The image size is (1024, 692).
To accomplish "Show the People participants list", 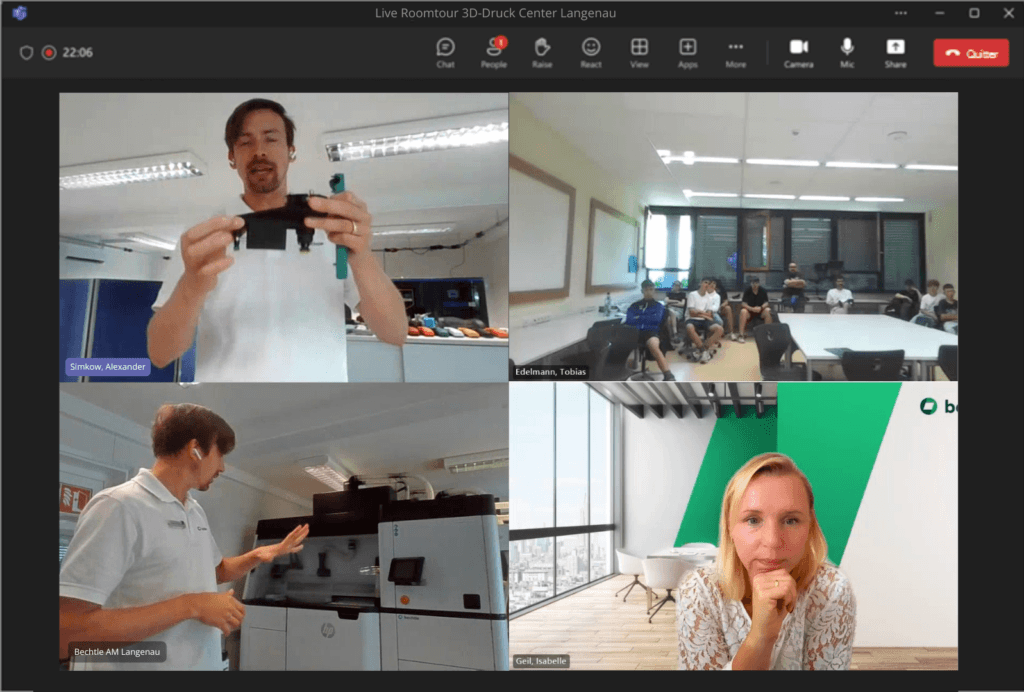I will (493, 52).
